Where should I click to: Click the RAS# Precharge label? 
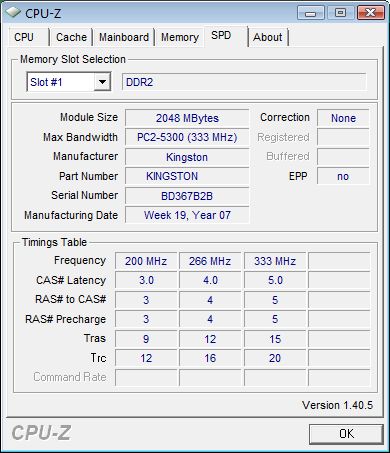tap(65, 319)
